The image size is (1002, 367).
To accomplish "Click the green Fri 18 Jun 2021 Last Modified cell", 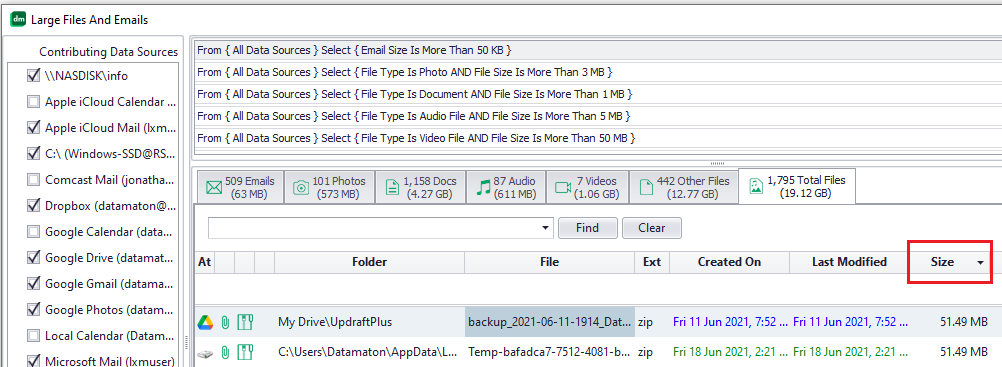I will pos(849,352).
